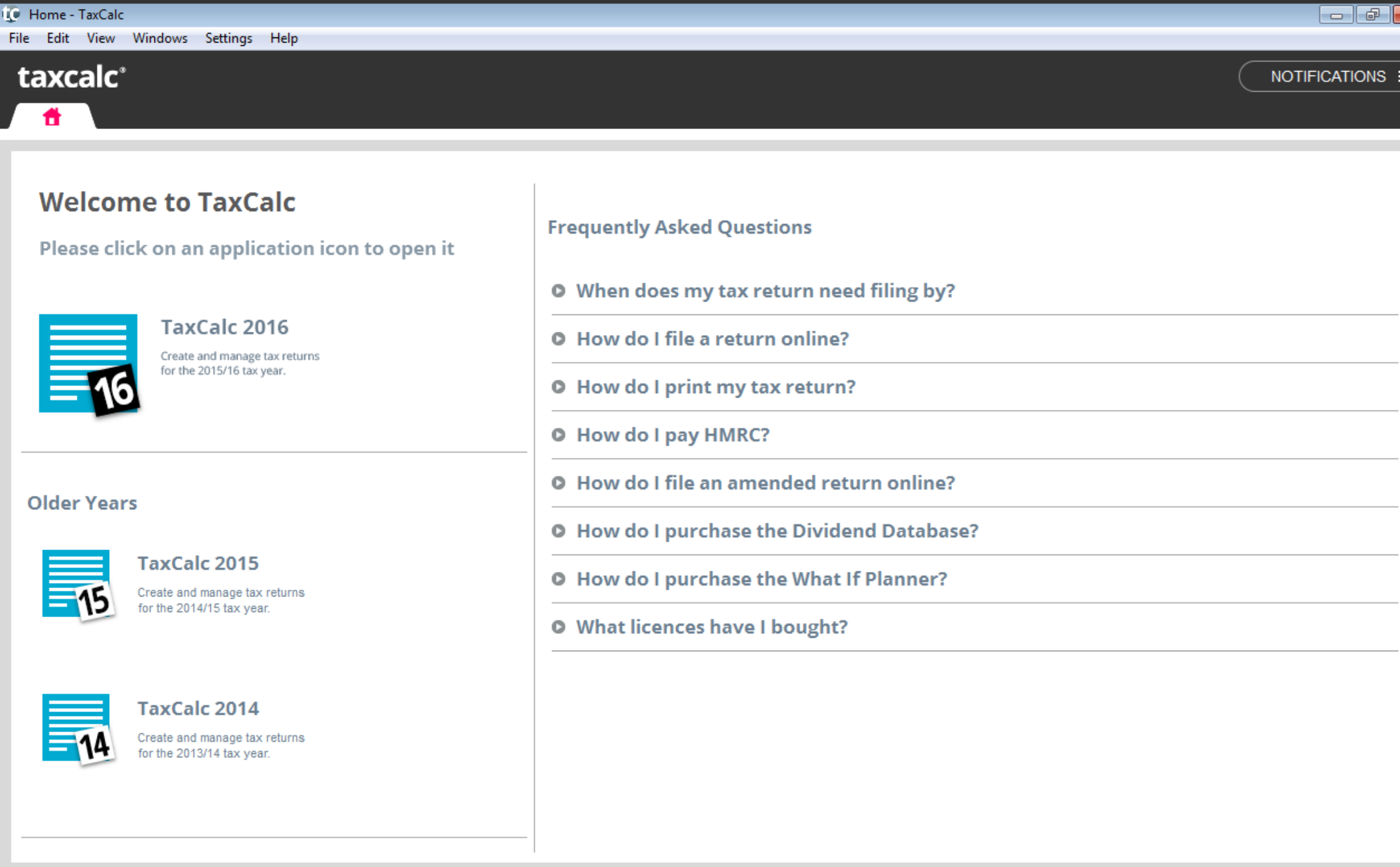Expand arrow for 'When does my tax return need filing by?'
The height and width of the screenshot is (867, 1400).
point(559,291)
